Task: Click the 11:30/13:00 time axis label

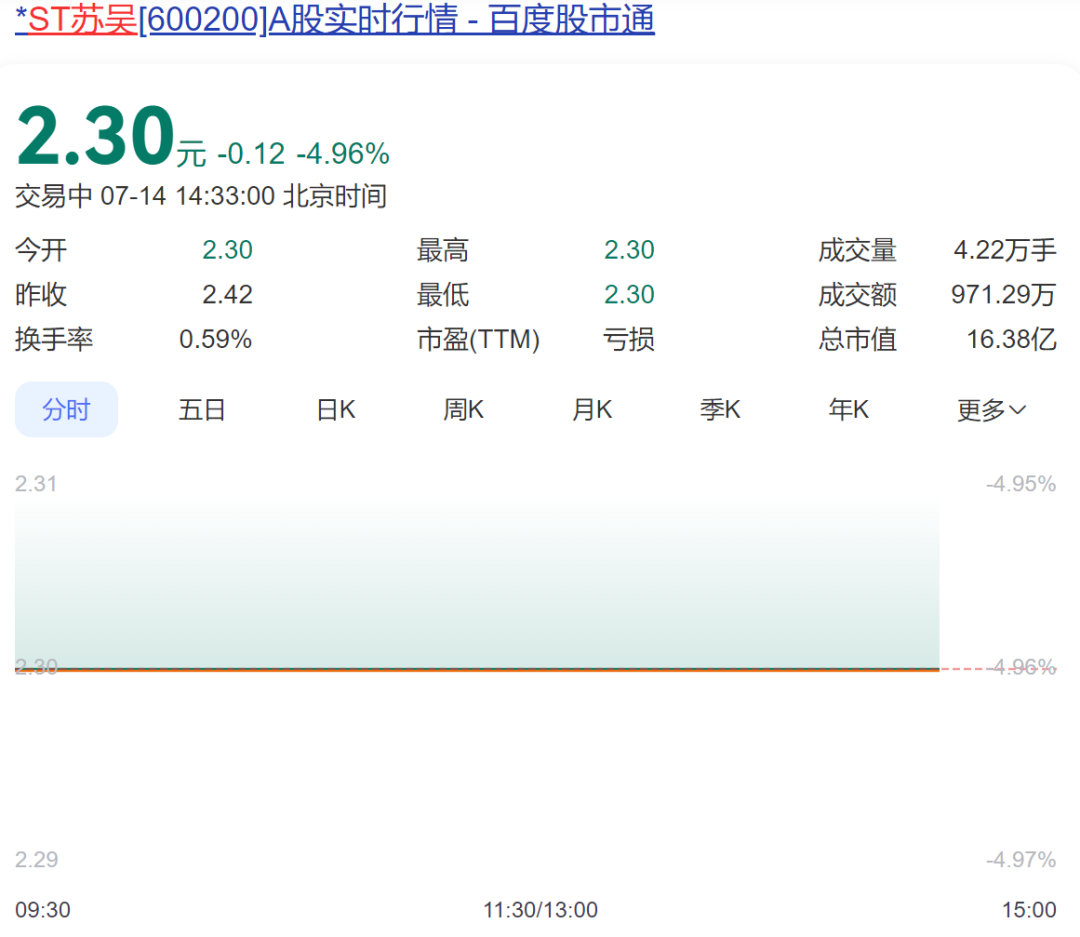Action: click(x=540, y=910)
